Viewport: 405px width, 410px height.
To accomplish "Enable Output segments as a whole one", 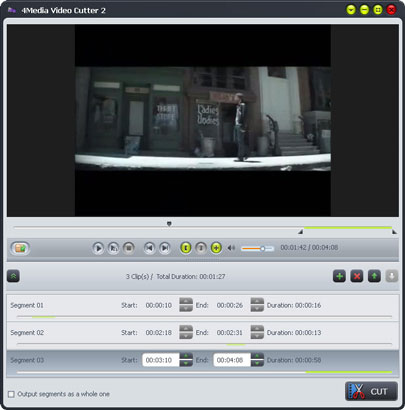I will [11, 394].
